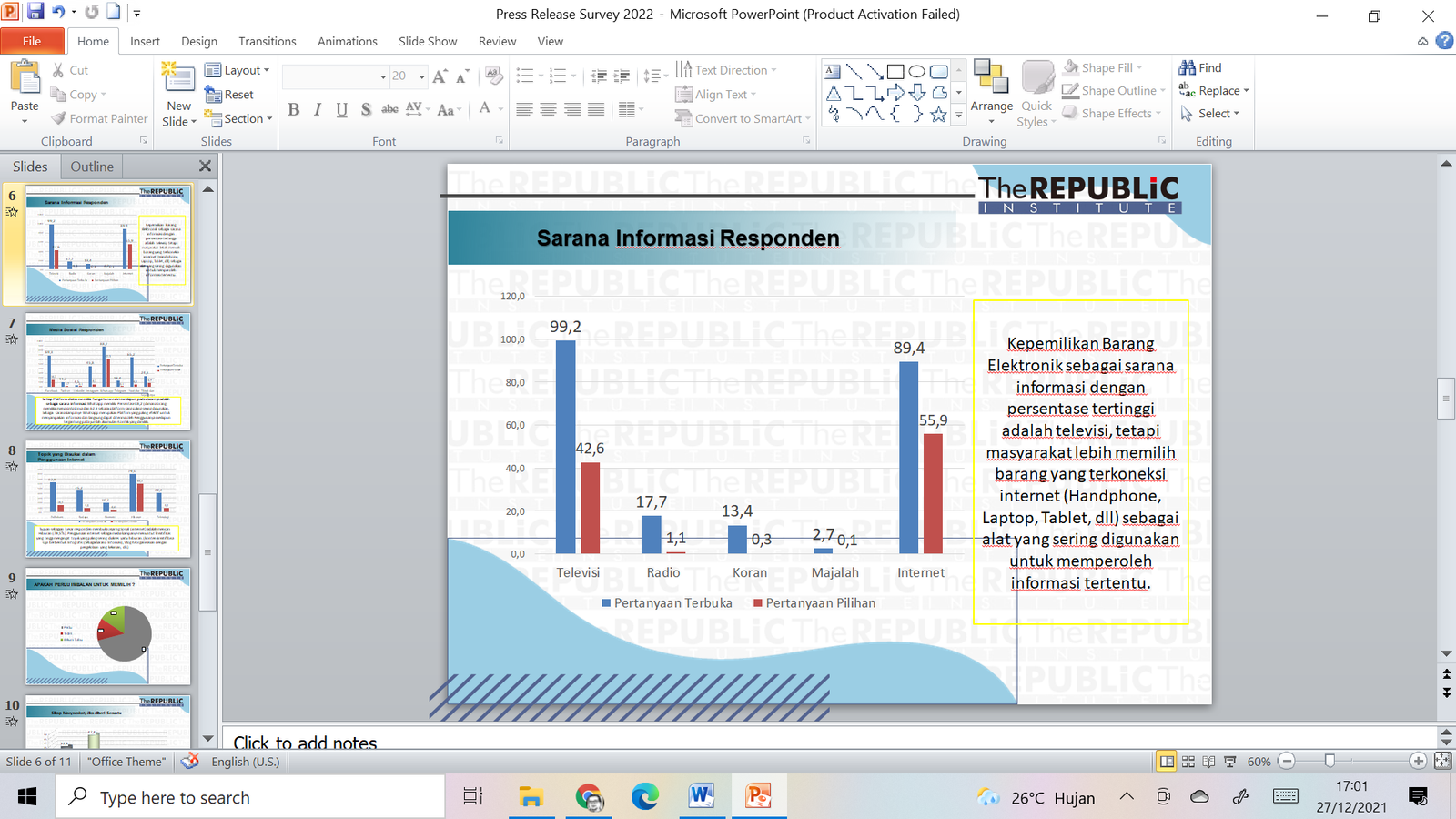This screenshot has height=819, width=1456.
Task: Check spelling icon in status bar
Action: coord(189,761)
